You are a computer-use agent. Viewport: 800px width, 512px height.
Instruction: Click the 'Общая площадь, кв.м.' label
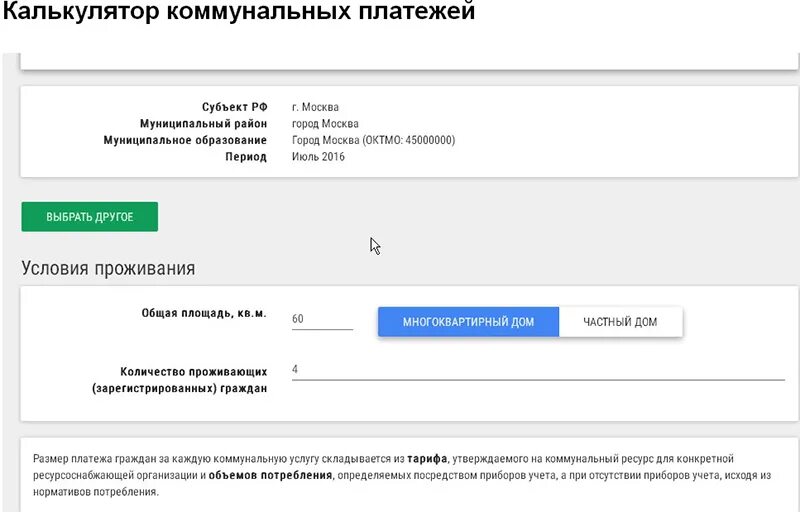(x=204, y=313)
